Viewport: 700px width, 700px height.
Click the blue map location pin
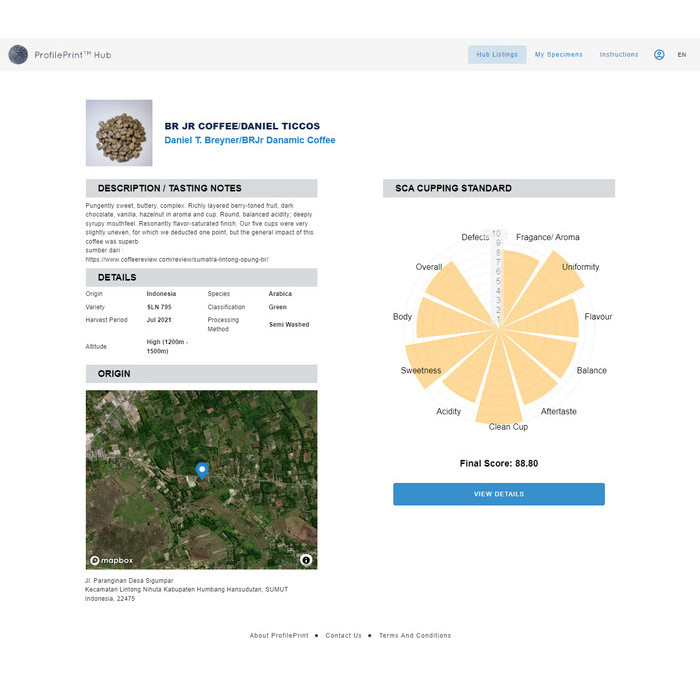coord(201,470)
